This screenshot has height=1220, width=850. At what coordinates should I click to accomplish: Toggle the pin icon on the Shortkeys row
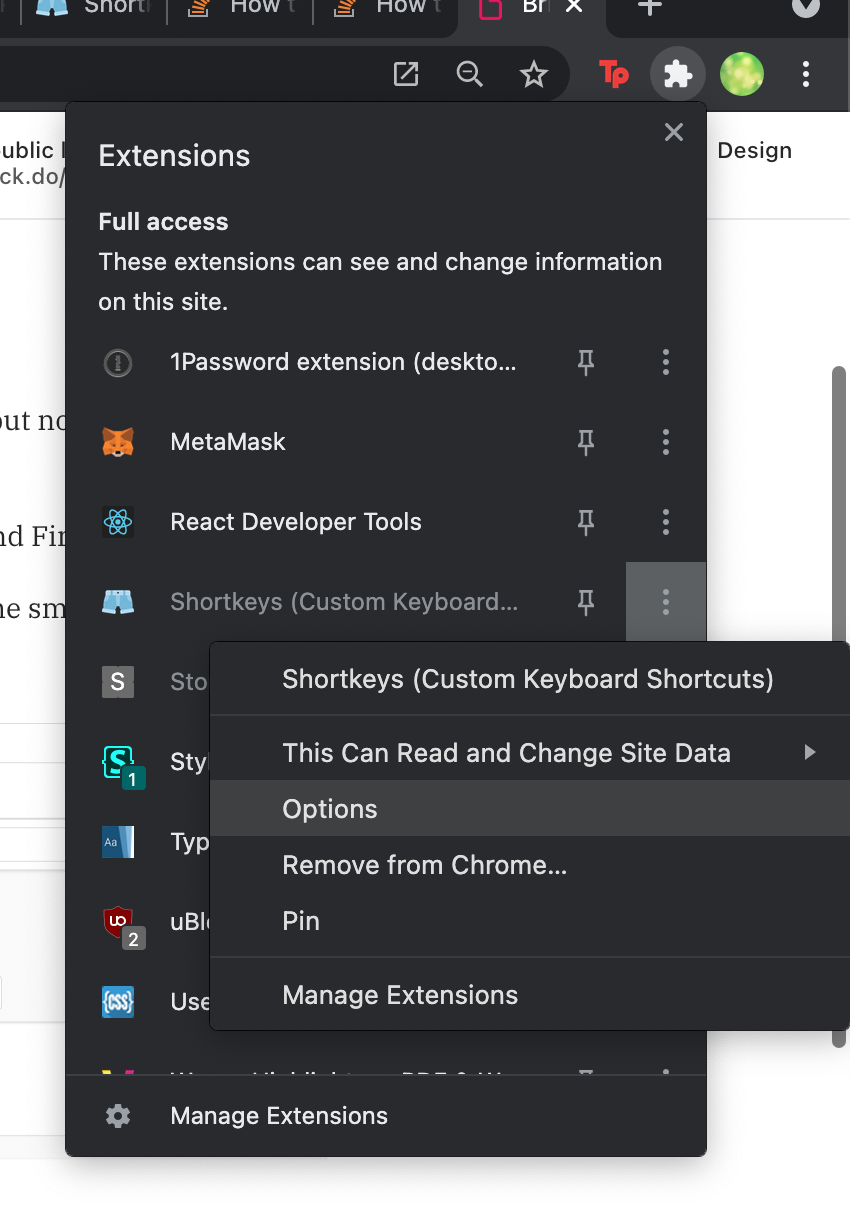coord(586,602)
